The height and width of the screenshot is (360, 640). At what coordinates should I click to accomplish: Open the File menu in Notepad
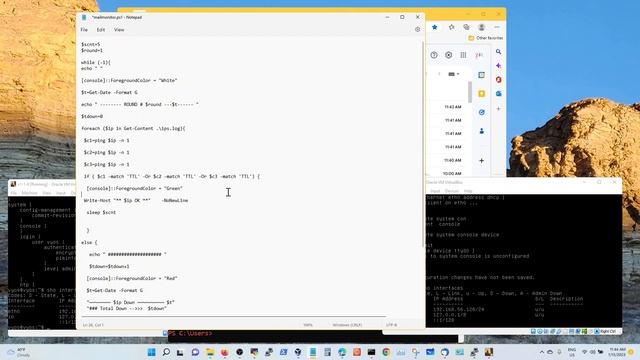click(x=84, y=30)
